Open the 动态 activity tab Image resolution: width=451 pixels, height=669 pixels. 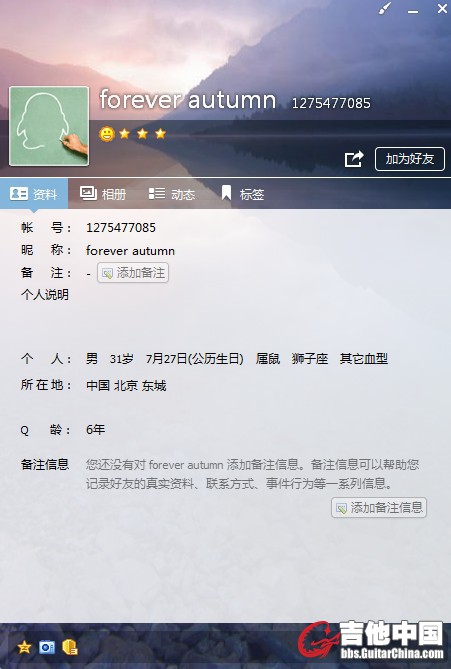[172, 194]
